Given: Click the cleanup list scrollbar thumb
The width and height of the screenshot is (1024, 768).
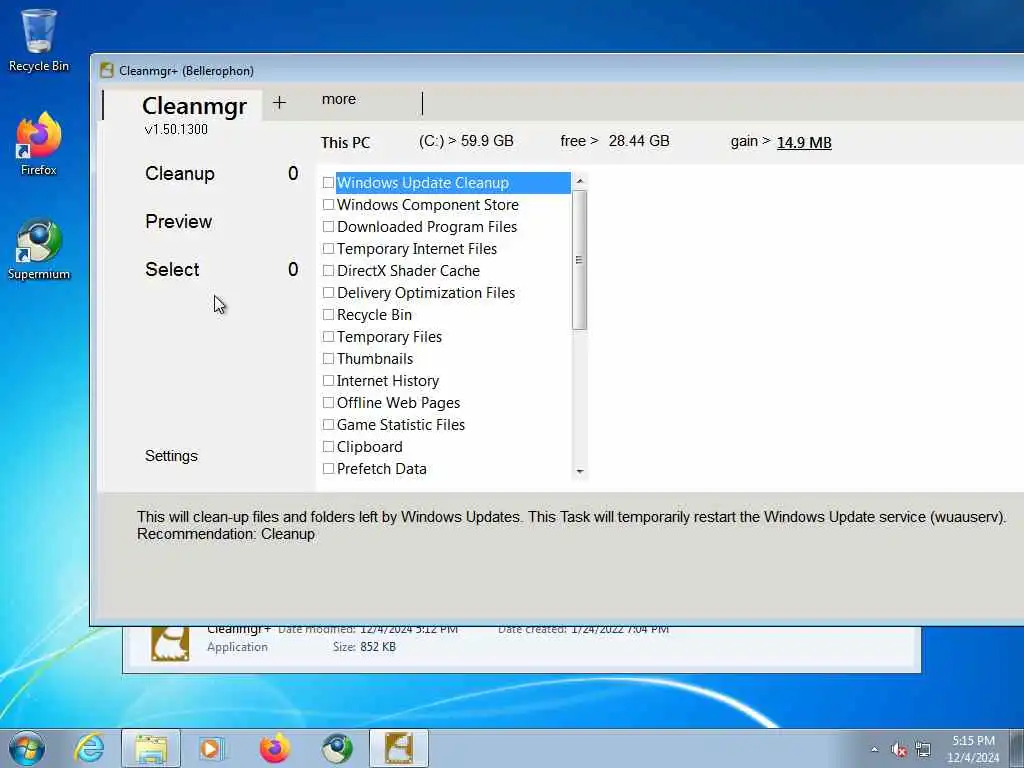Looking at the screenshot, I should (579, 260).
